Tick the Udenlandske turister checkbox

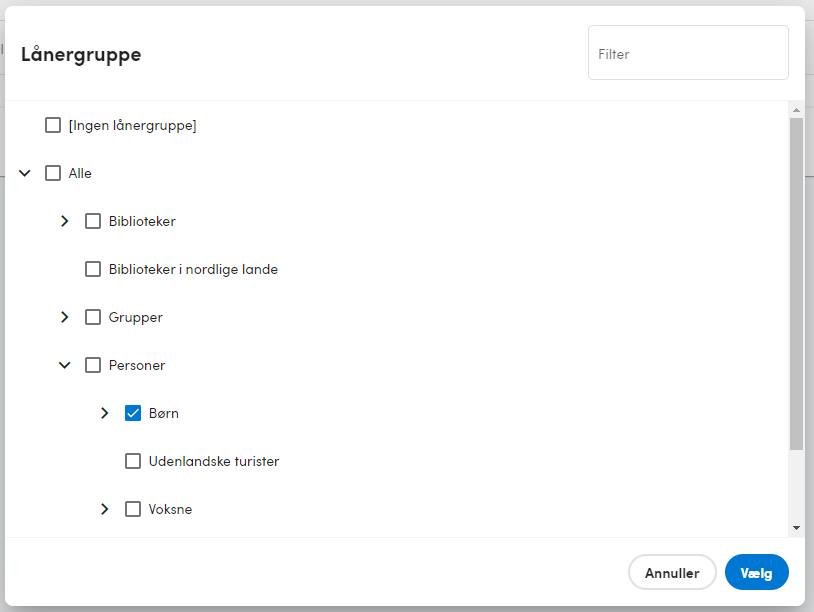(133, 461)
